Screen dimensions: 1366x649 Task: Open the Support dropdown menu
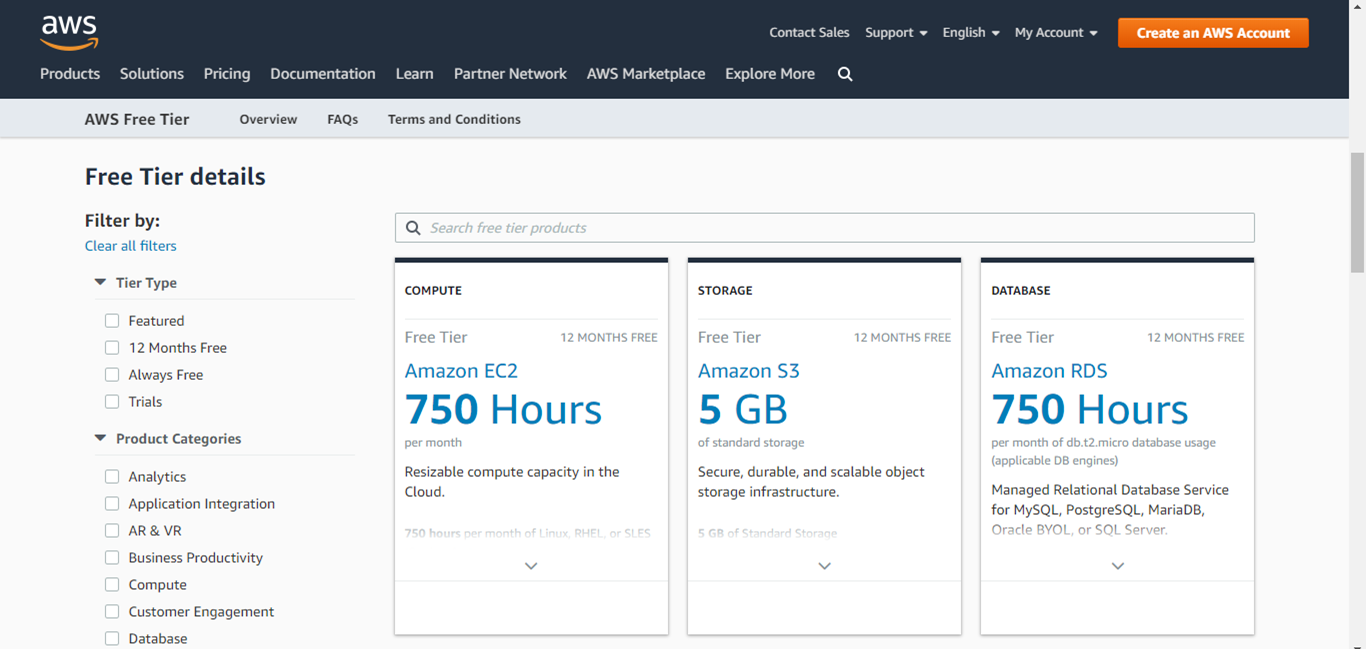click(896, 33)
